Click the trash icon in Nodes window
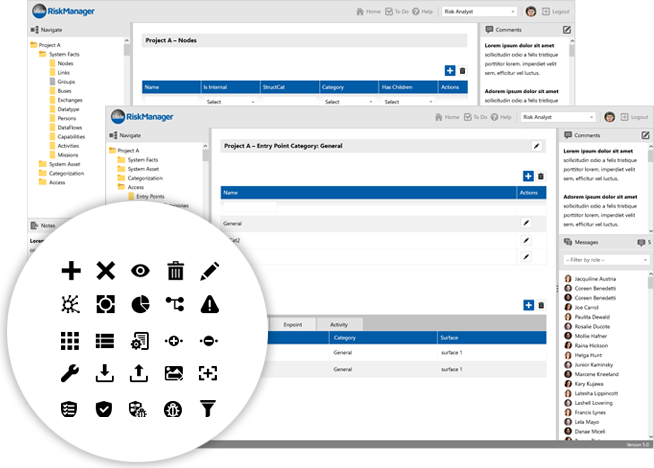This screenshot has width=654, height=468. (x=462, y=70)
